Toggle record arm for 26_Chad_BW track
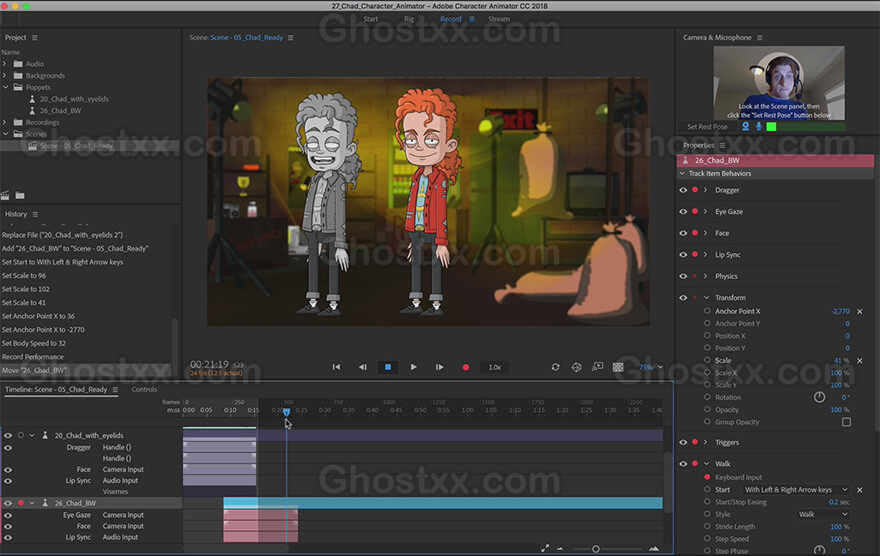Screen dimensions: 880x556 pos(21,503)
